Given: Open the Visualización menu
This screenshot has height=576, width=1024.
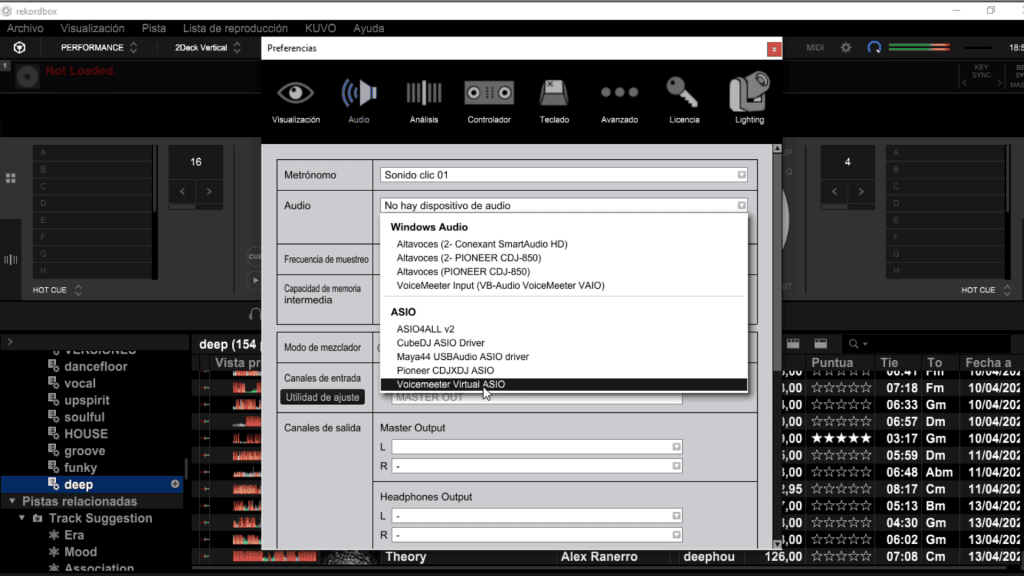Looking at the screenshot, I should coord(92,29).
